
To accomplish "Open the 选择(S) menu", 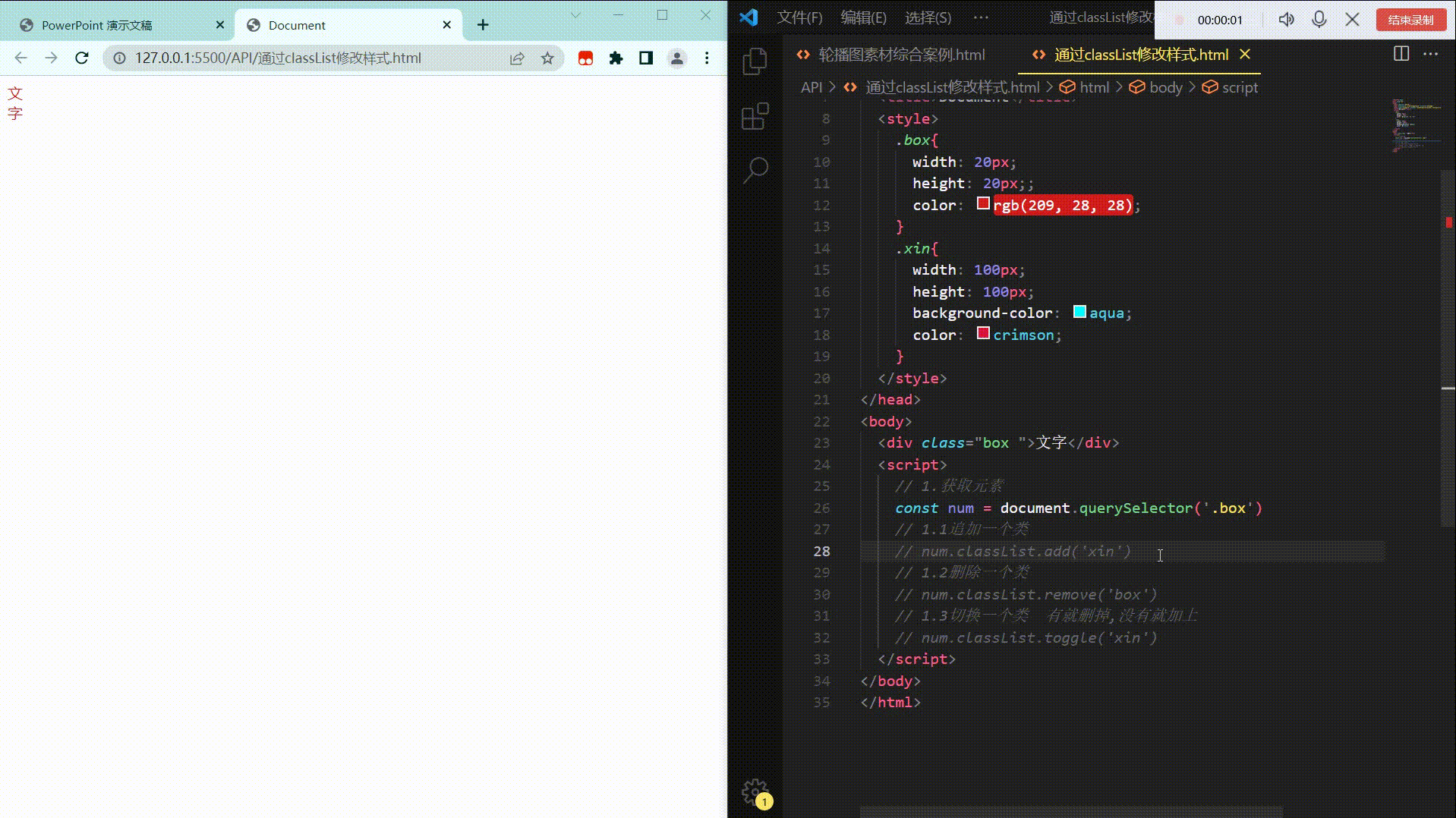I will coord(928,17).
